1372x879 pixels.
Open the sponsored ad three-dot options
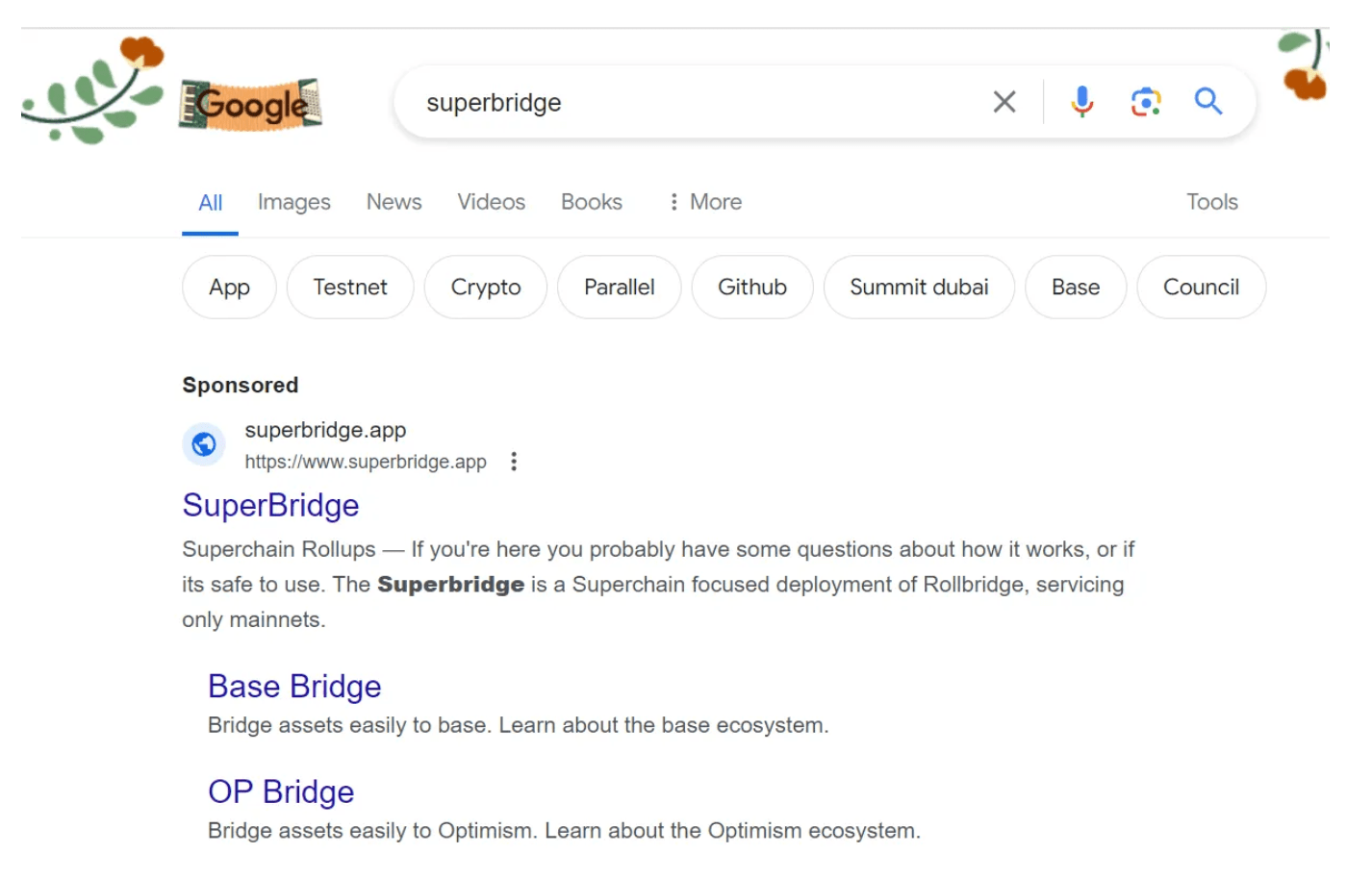[x=514, y=462]
